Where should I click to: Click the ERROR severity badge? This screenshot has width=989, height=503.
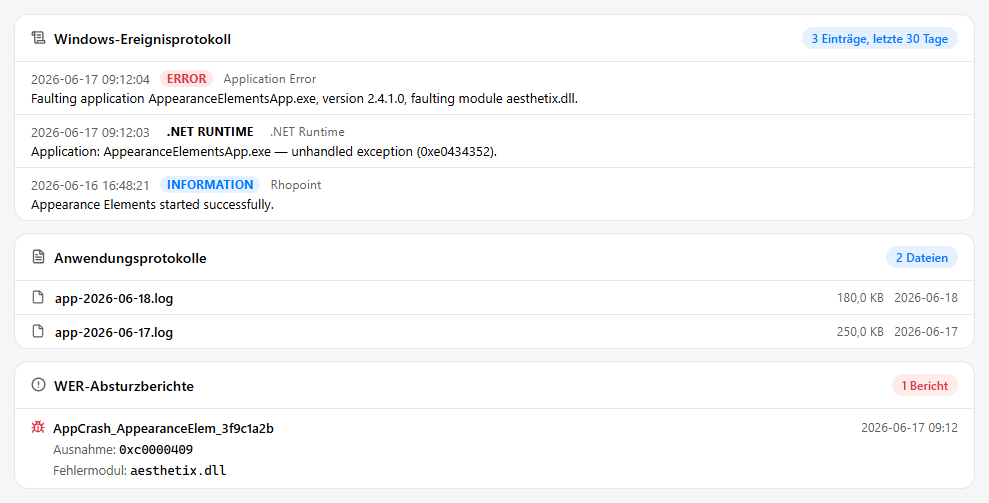pyautogui.click(x=186, y=78)
